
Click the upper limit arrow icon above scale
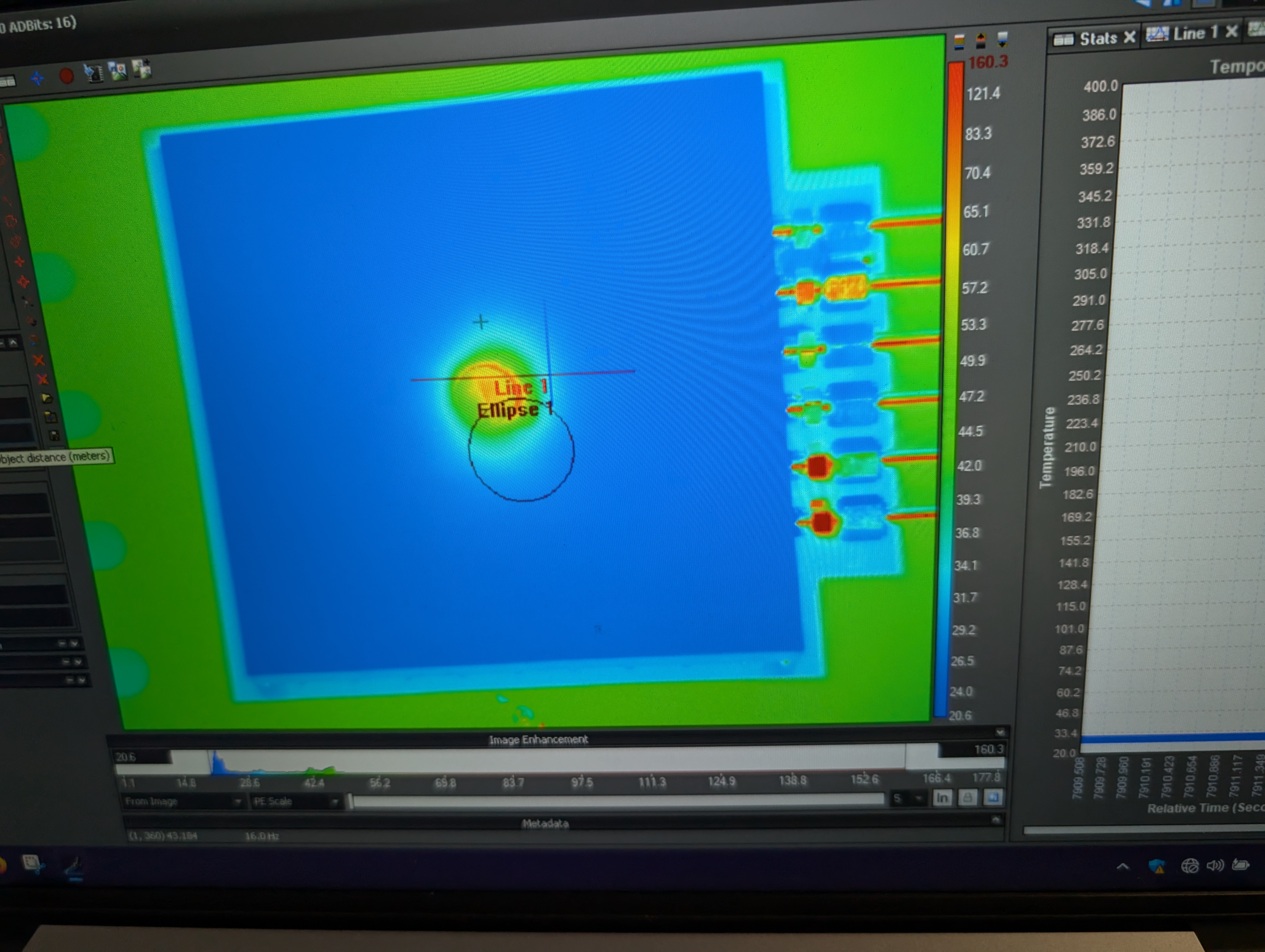pos(980,40)
